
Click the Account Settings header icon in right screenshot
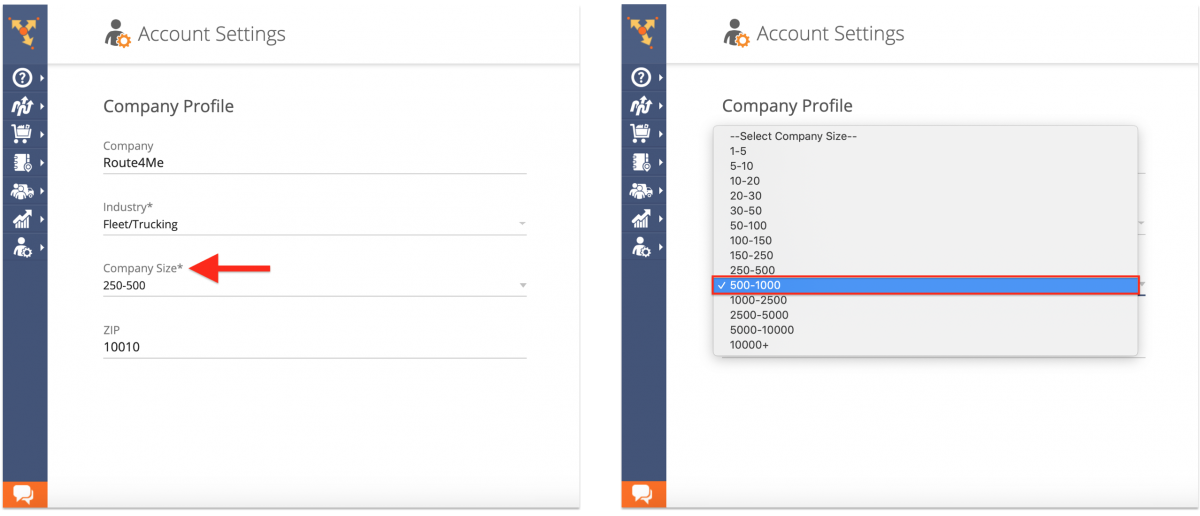(737, 34)
